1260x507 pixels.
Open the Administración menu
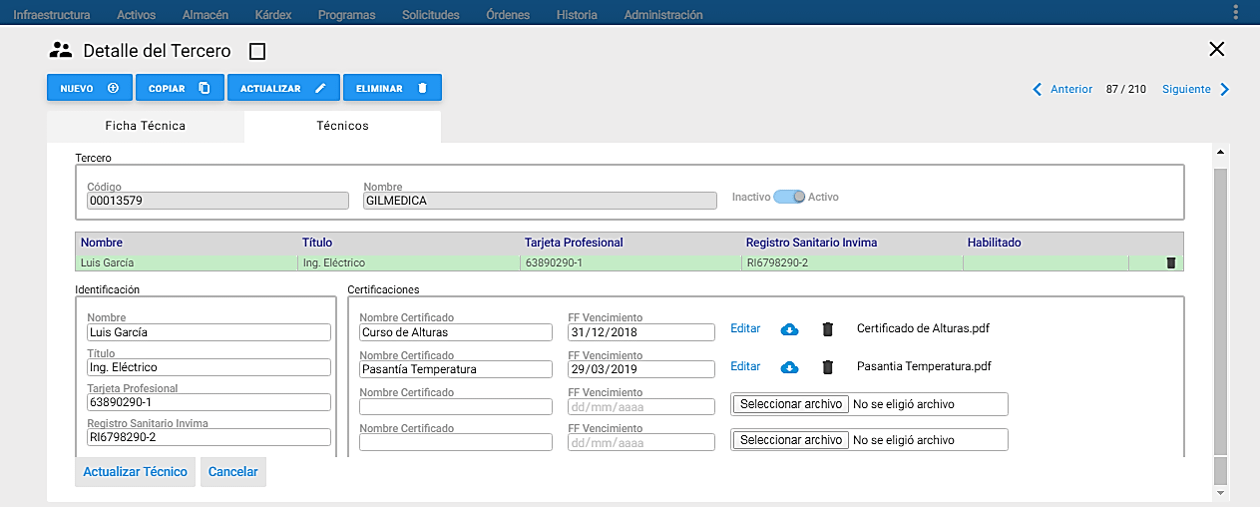[663, 15]
